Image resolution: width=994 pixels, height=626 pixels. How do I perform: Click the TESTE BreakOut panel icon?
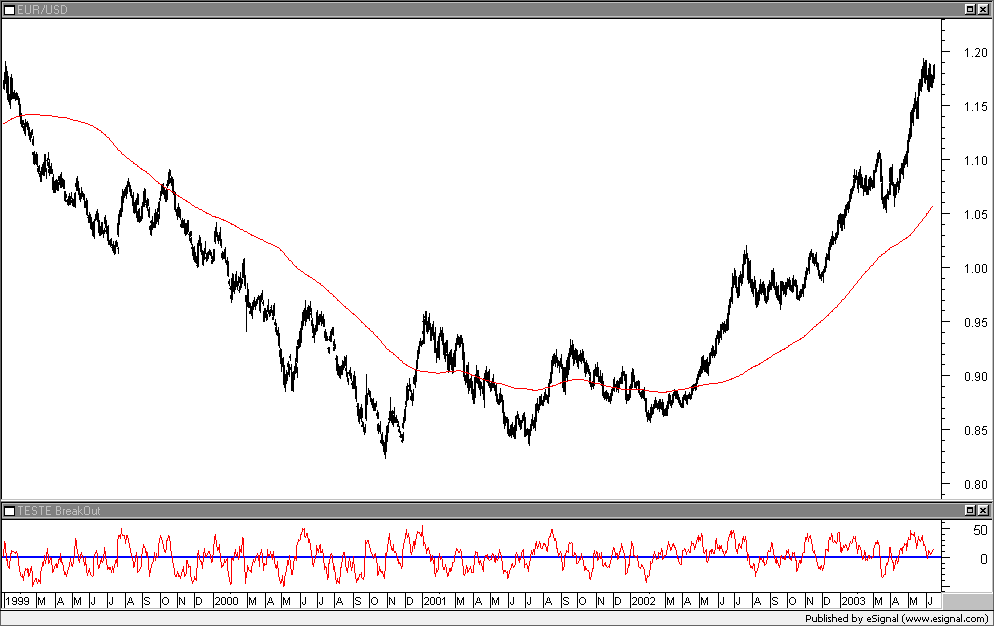[10, 511]
